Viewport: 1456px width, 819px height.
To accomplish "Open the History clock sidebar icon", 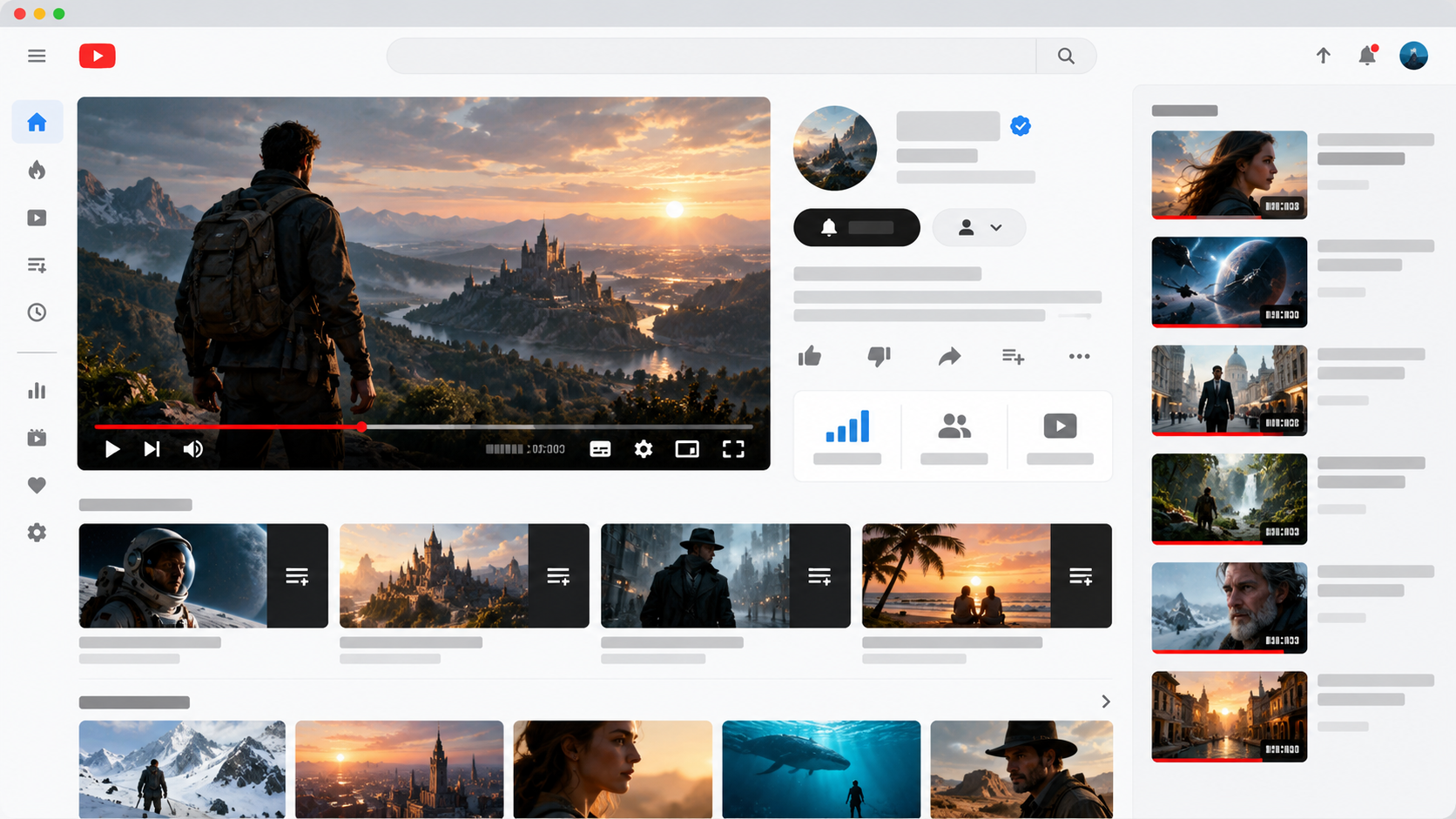I will pyautogui.click(x=37, y=312).
